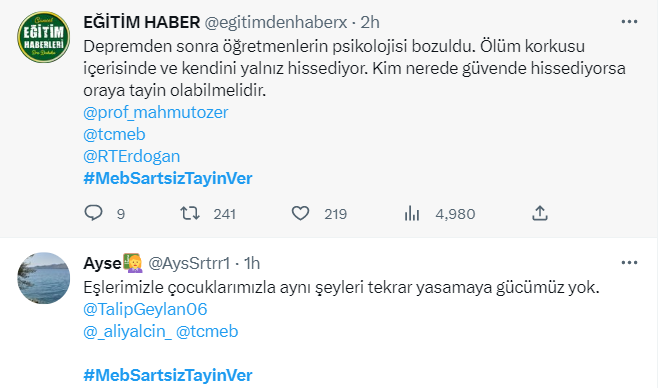Image resolution: width=660 pixels, height=388 pixels.
Task: Open more options on Ayse's reply
Action: [629, 263]
